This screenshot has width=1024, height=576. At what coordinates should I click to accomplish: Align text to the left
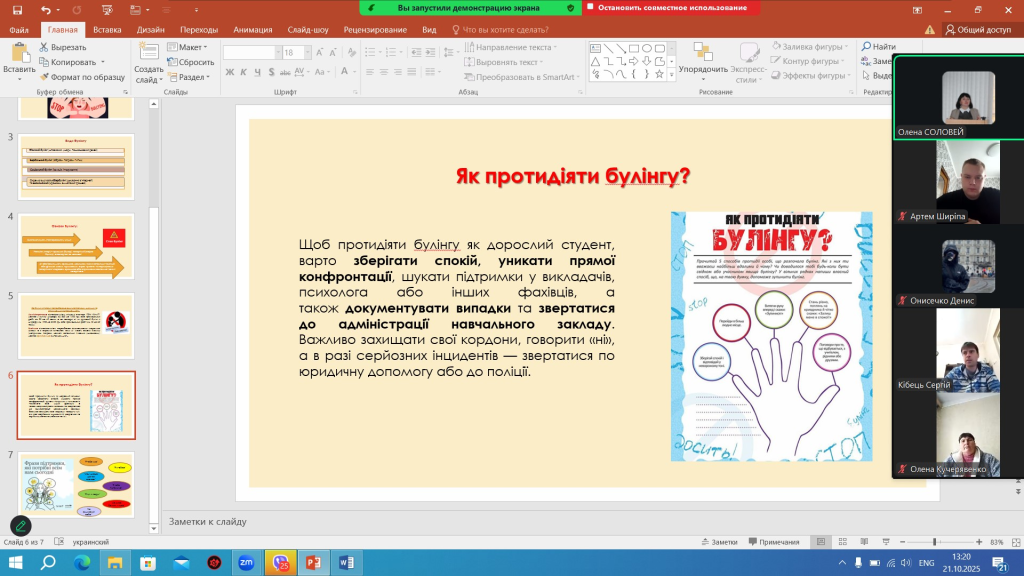[x=370, y=72]
